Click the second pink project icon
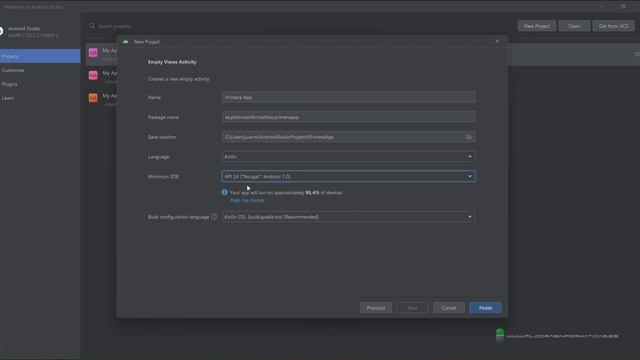Viewport: 640px width, 360px height. [x=93, y=75]
